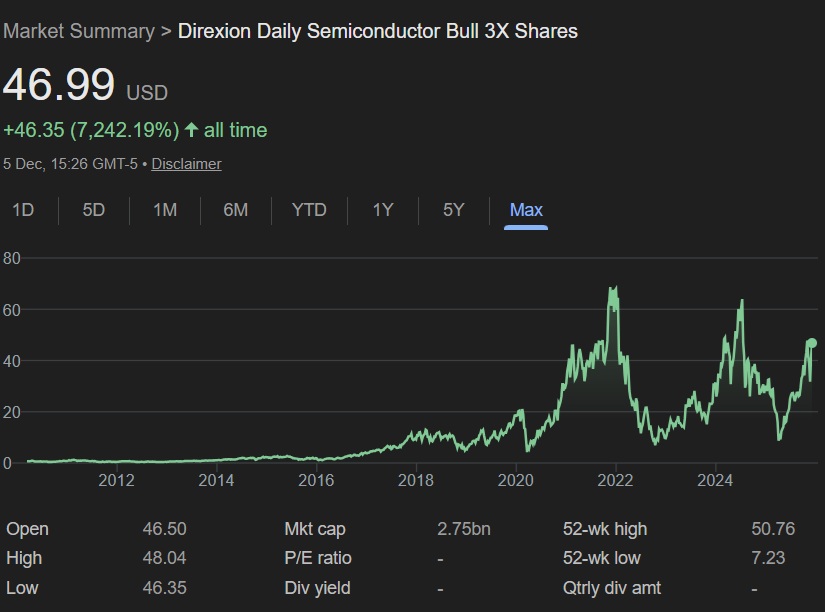
Task: Click the 2024 x-axis label
Action: (715, 480)
